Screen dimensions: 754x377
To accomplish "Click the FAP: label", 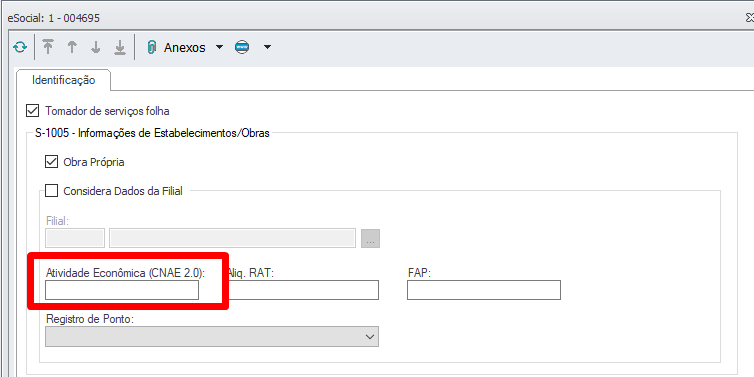I will [419, 273].
